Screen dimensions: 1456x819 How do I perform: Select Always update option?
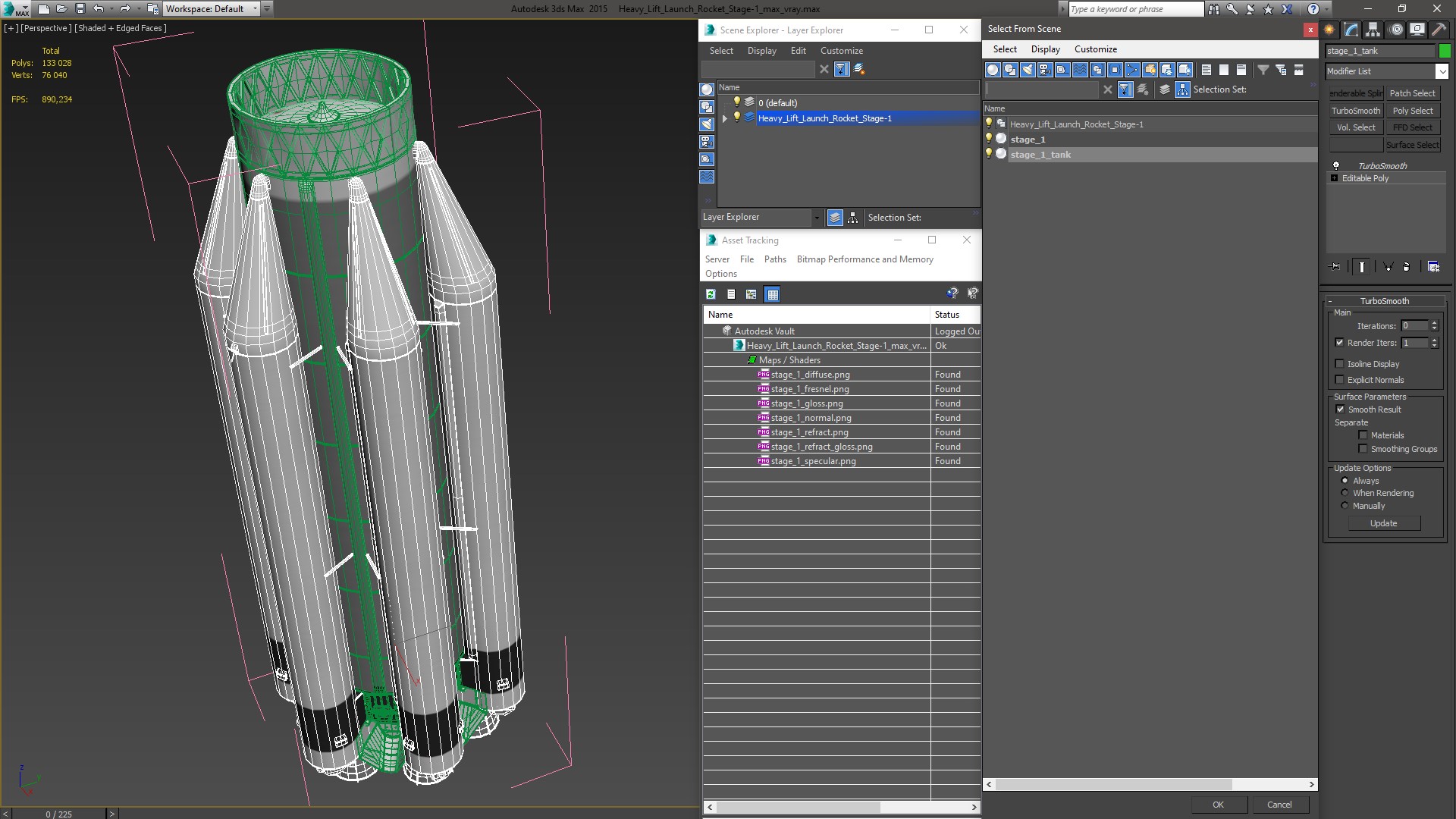coord(1345,481)
